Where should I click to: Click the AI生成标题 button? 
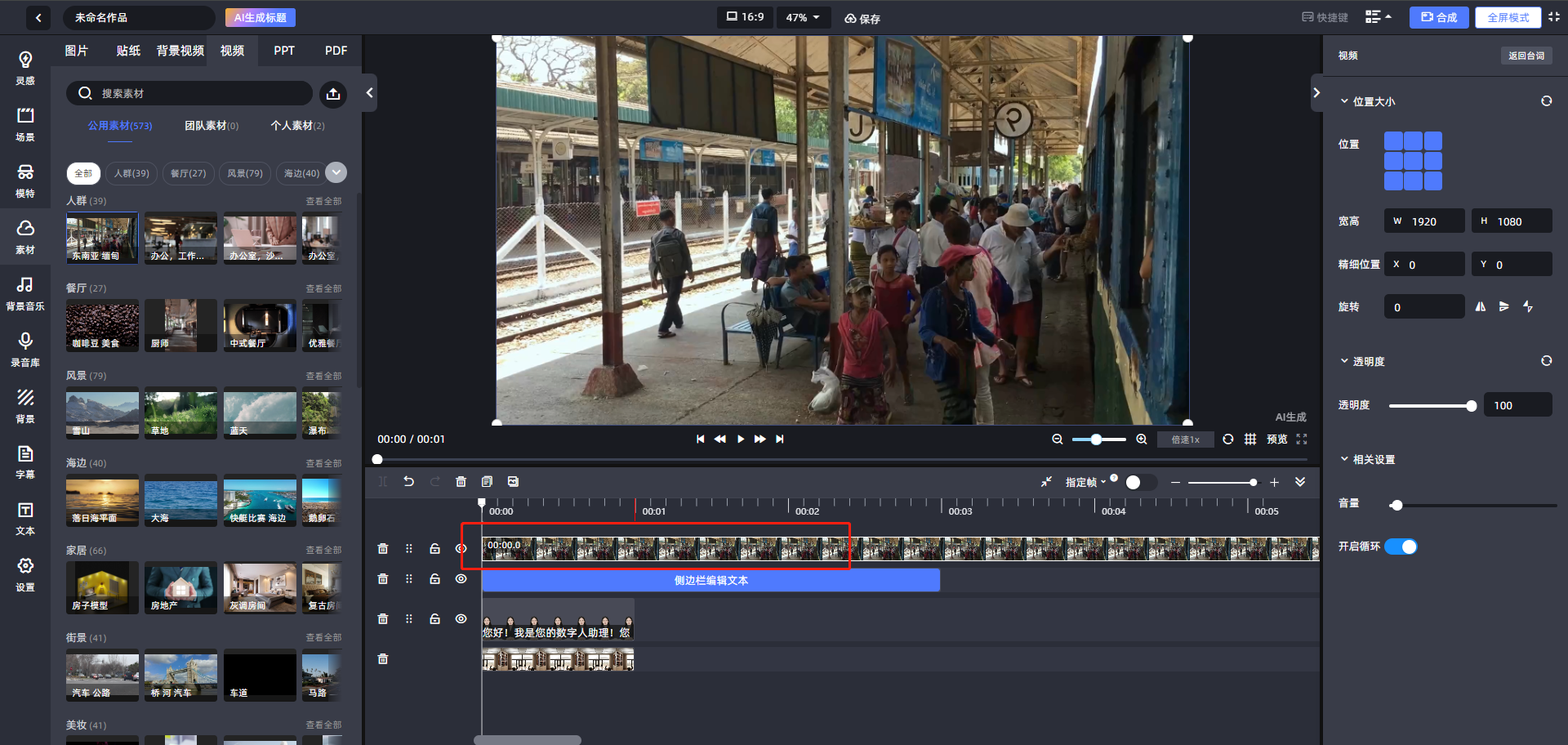261,17
